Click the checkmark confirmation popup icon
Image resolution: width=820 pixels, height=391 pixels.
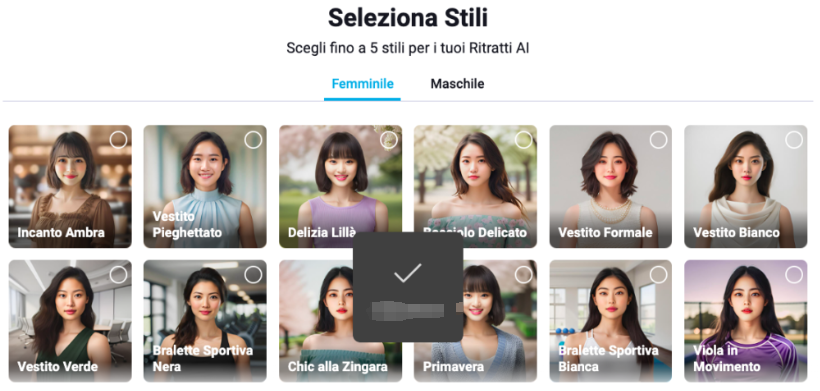click(x=407, y=273)
